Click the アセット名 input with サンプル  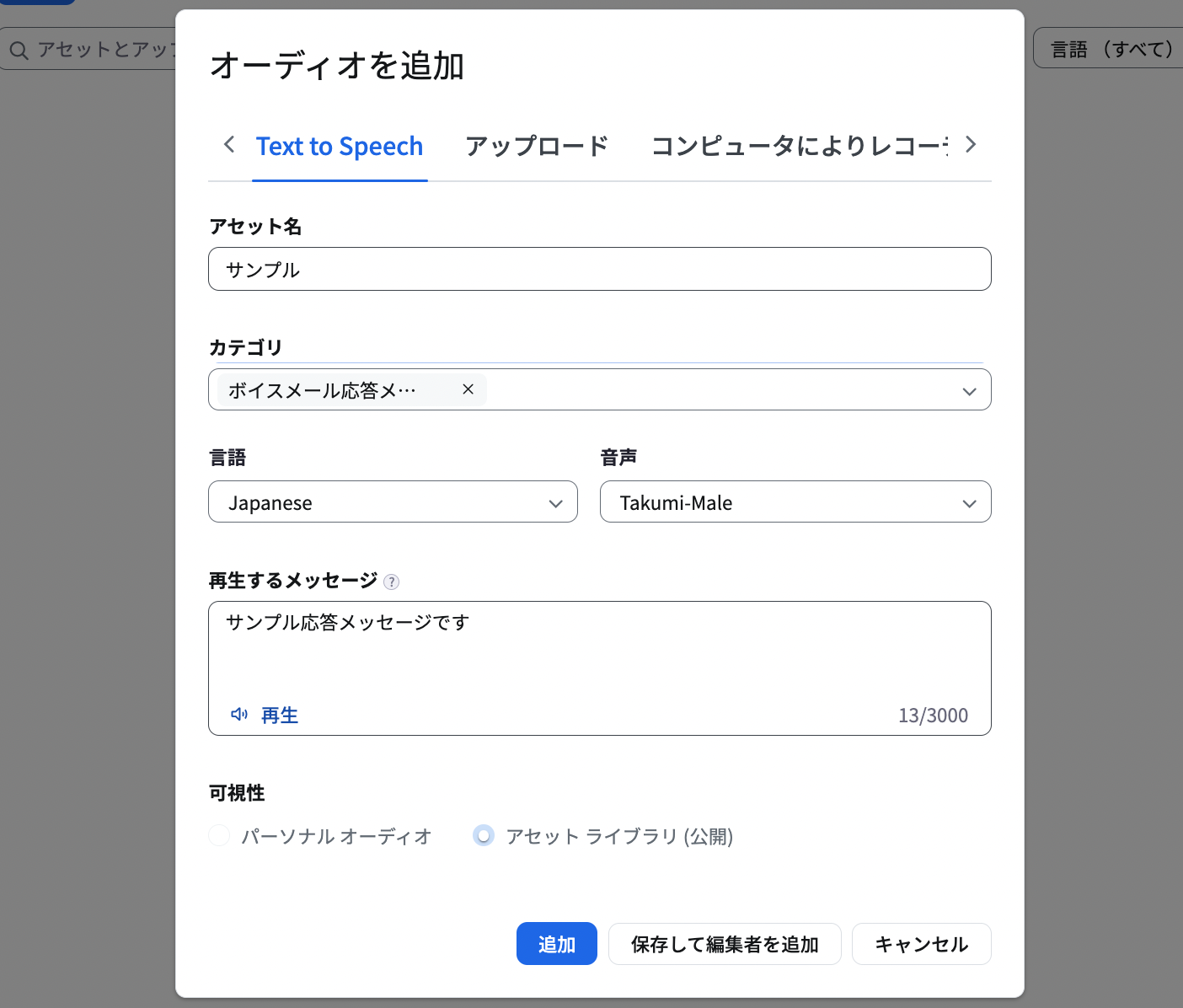tap(600, 269)
